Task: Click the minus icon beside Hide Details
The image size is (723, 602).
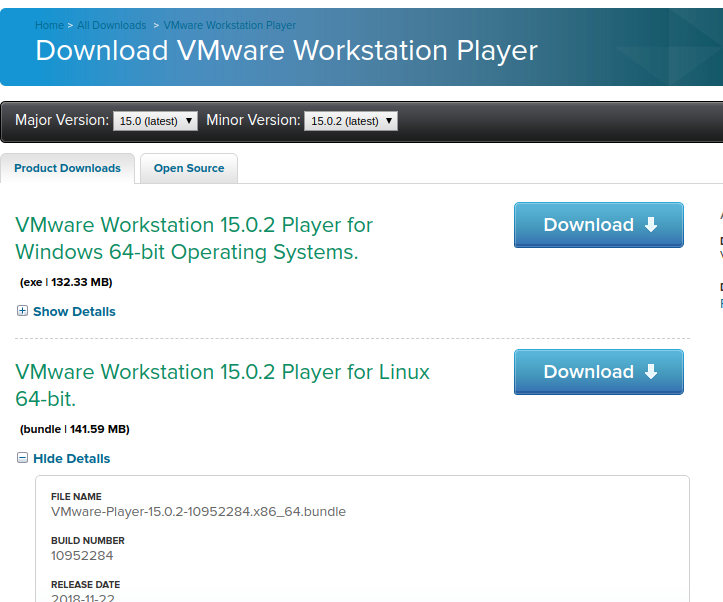Action: (x=22, y=458)
